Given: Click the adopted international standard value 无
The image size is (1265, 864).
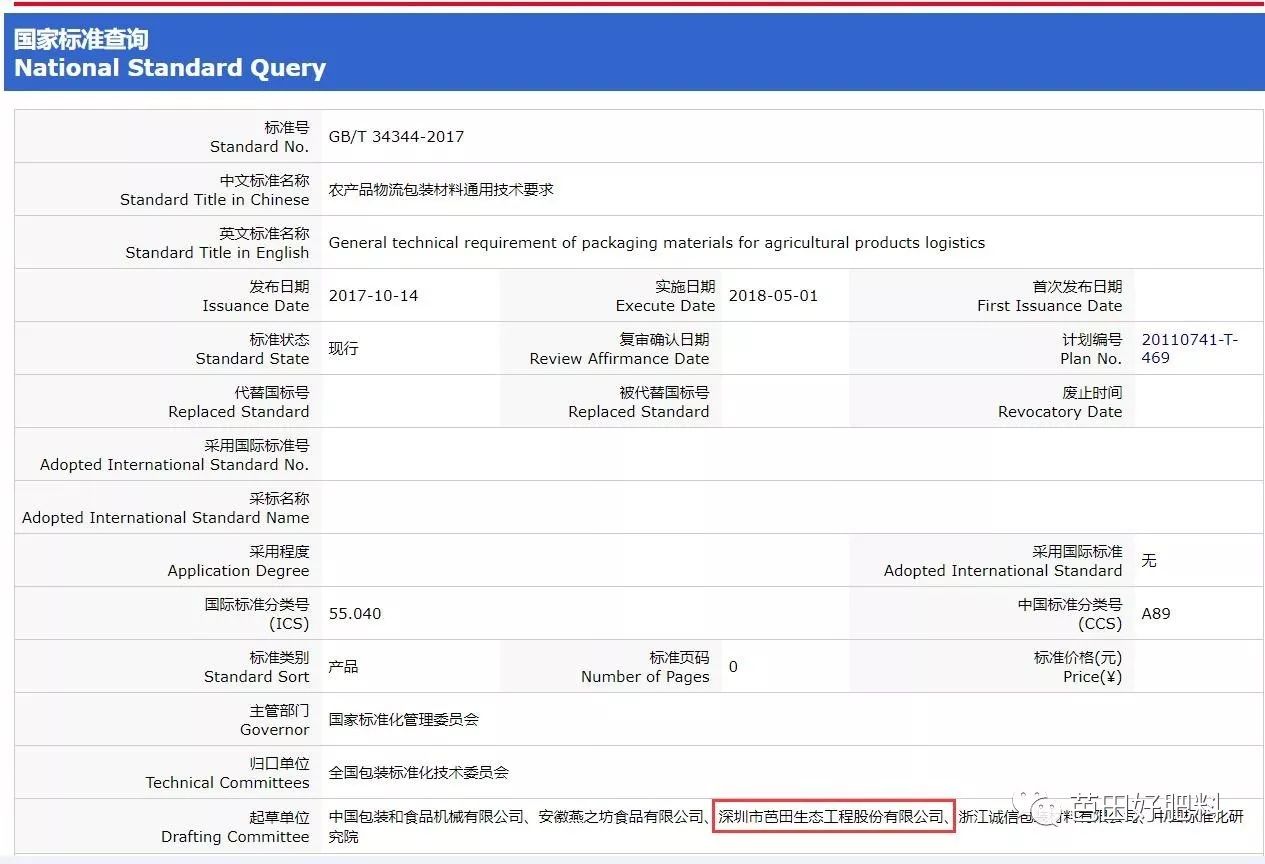Looking at the screenshot, I should pyautogui.click(x=1149, y=561).
